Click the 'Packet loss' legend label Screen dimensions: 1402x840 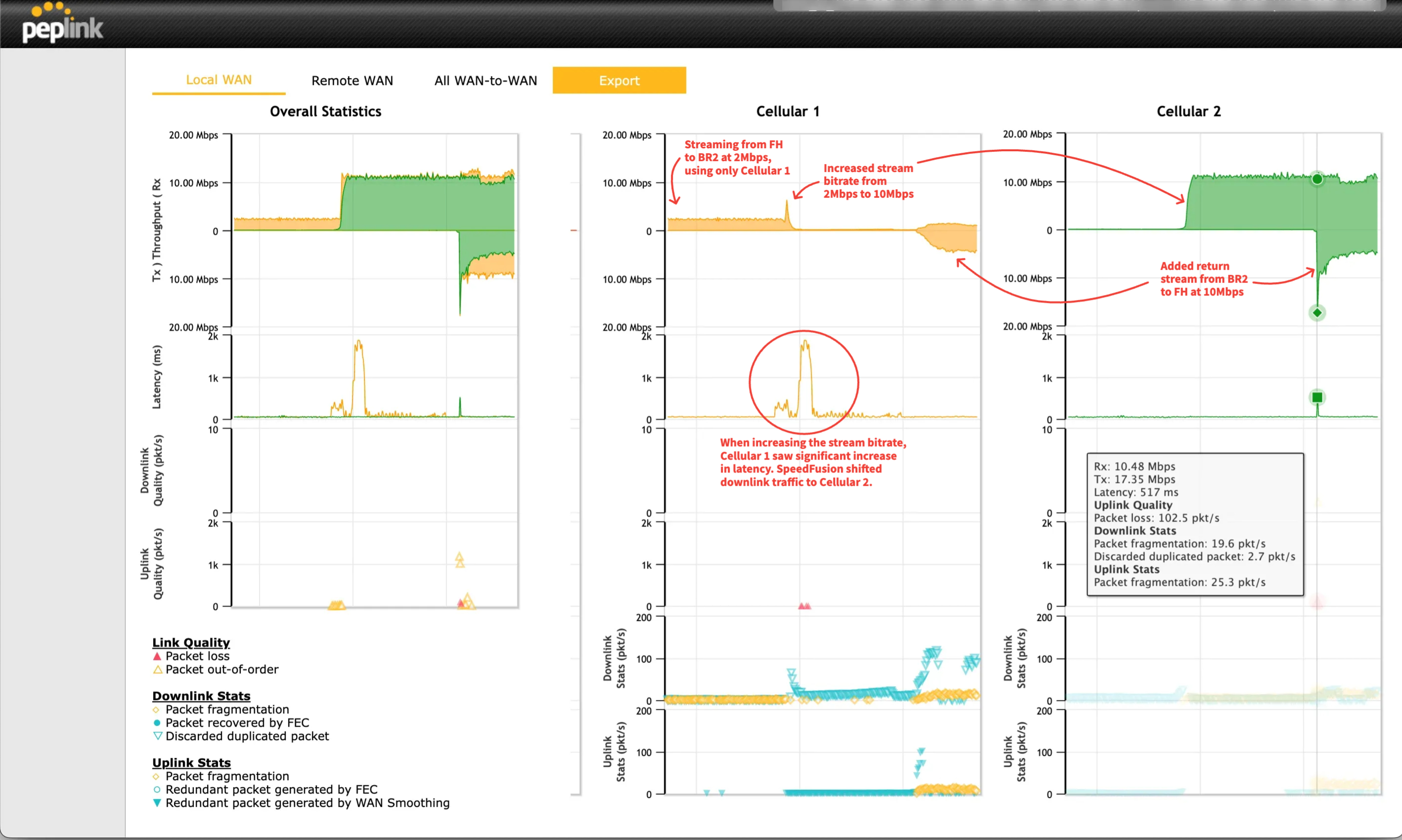198,656
